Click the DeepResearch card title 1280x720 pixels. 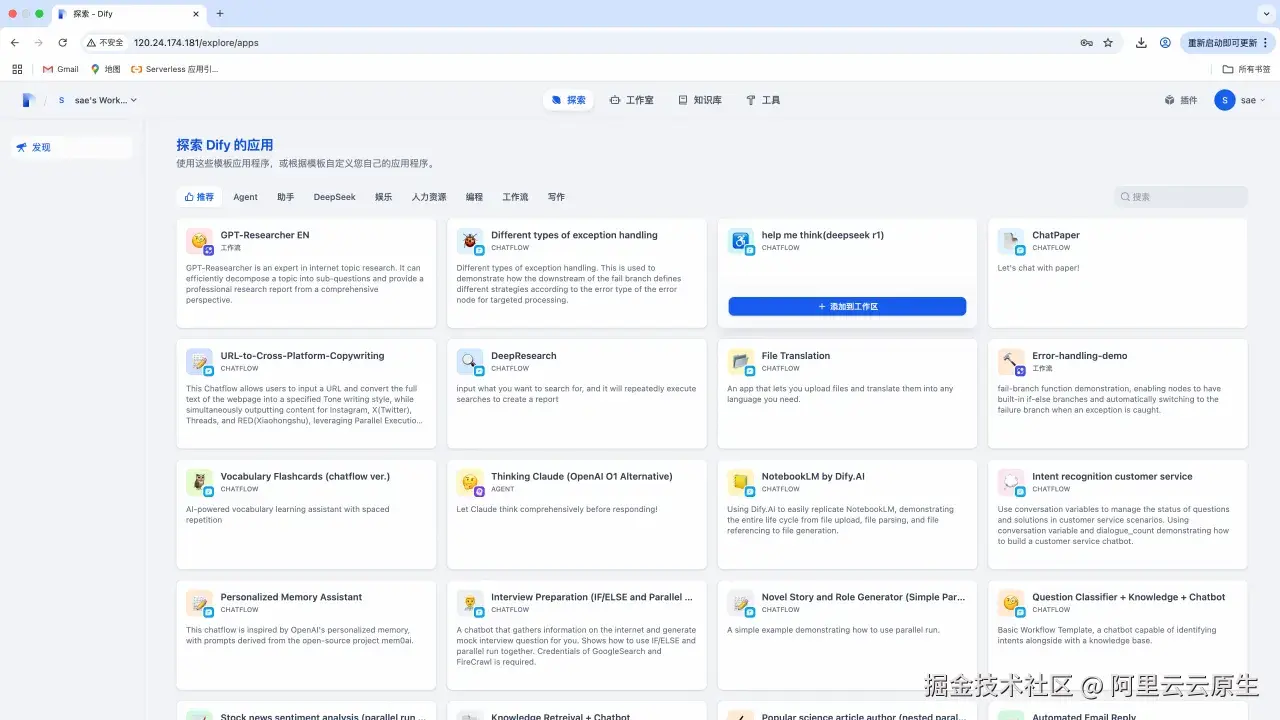(524, 356)
